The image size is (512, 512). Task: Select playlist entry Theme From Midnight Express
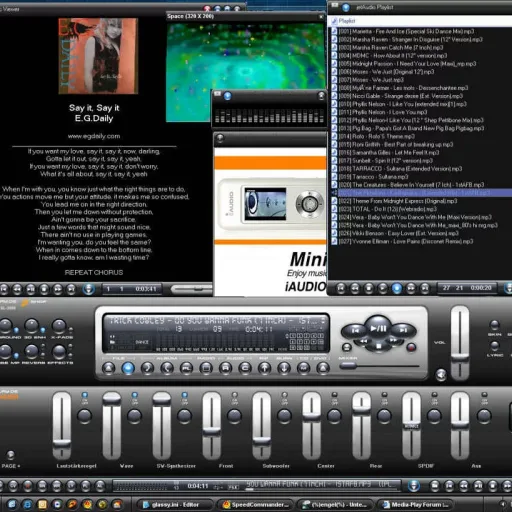point(398,201)
